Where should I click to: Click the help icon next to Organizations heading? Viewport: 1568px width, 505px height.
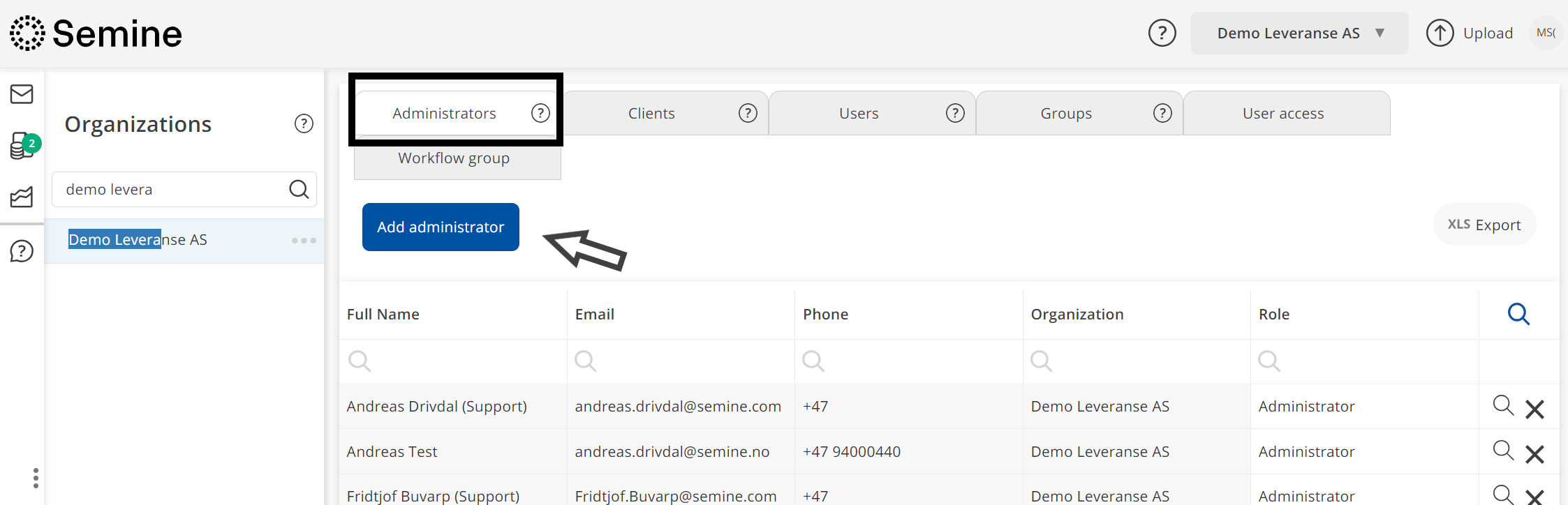click(x=304, y=124)
